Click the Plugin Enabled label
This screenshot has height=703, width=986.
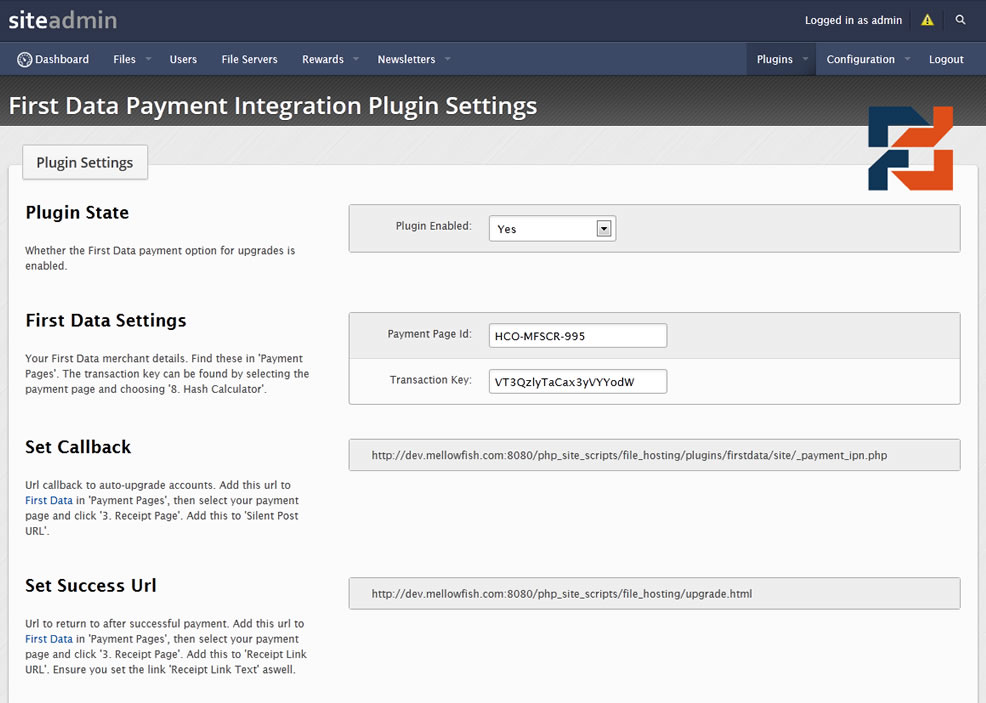433,226
